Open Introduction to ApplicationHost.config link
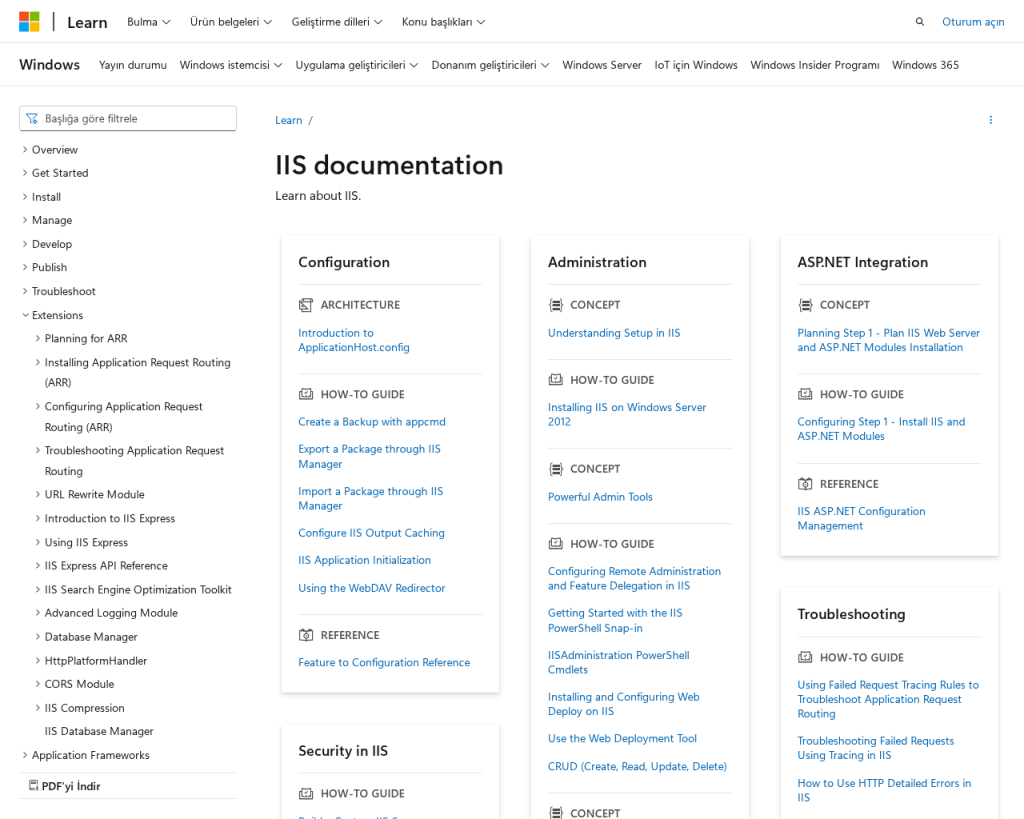This screenshot has width=1024, height=819. [354, 340]
